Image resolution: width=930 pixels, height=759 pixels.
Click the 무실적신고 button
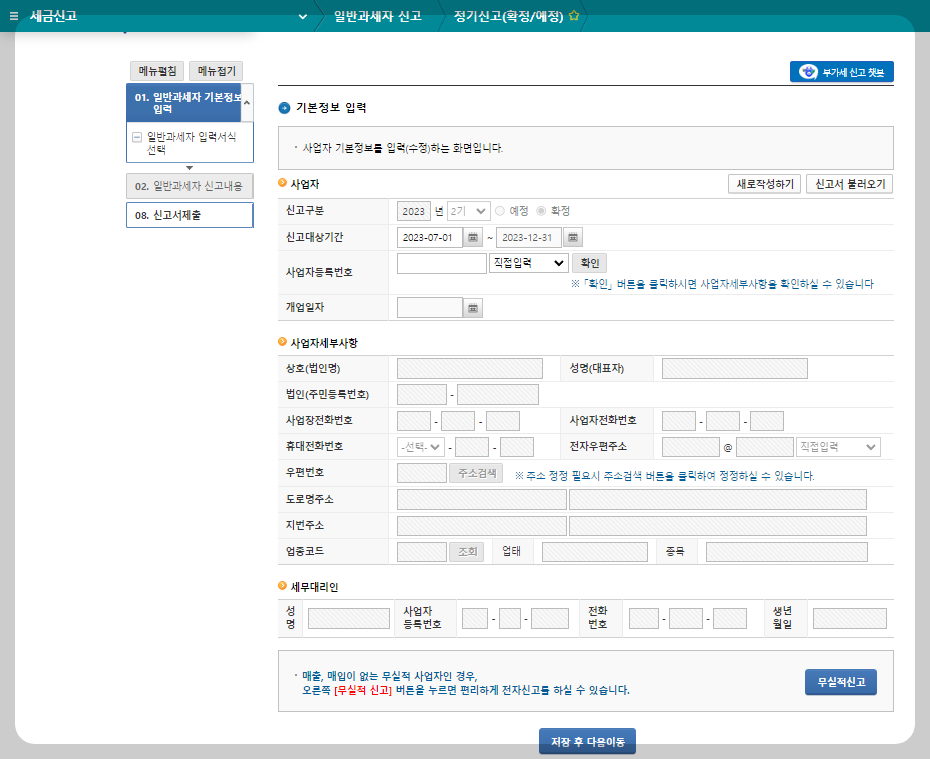(840, 682)
